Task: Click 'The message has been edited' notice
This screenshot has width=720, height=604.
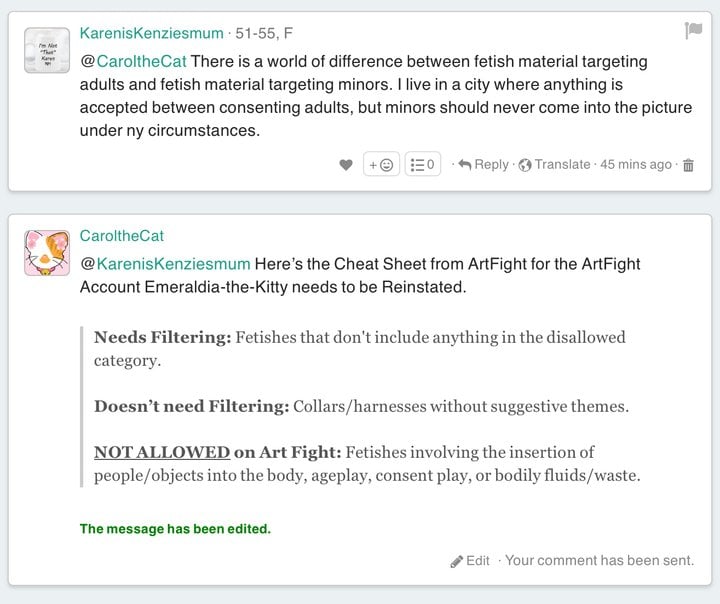Action: (x=175, y=529)
